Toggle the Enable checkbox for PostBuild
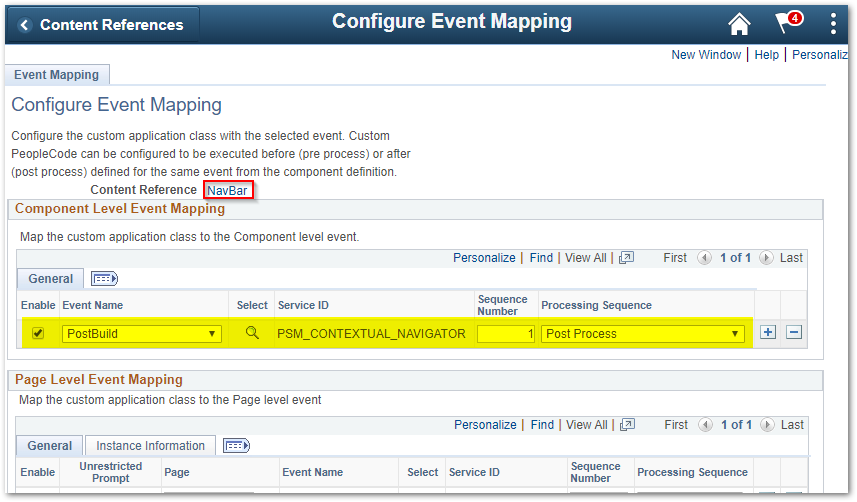 (x=38, y=333)
